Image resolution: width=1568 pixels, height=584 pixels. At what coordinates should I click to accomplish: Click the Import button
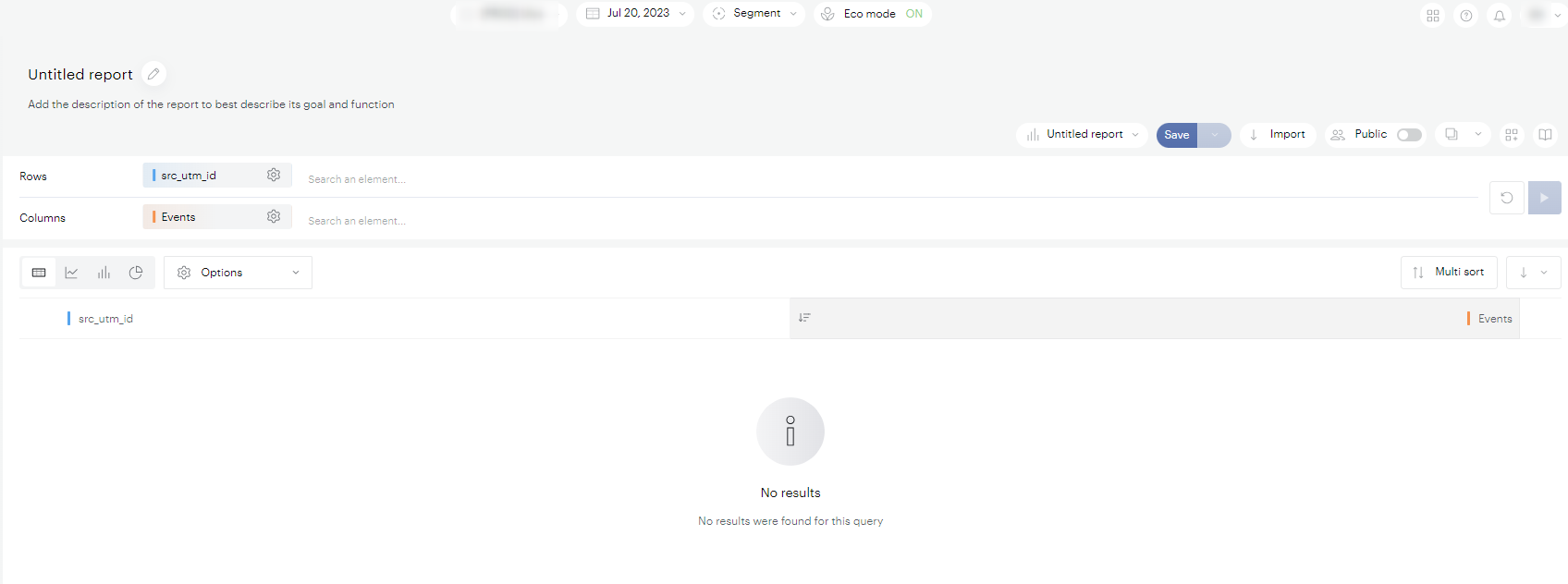(x=1278, y=135)
